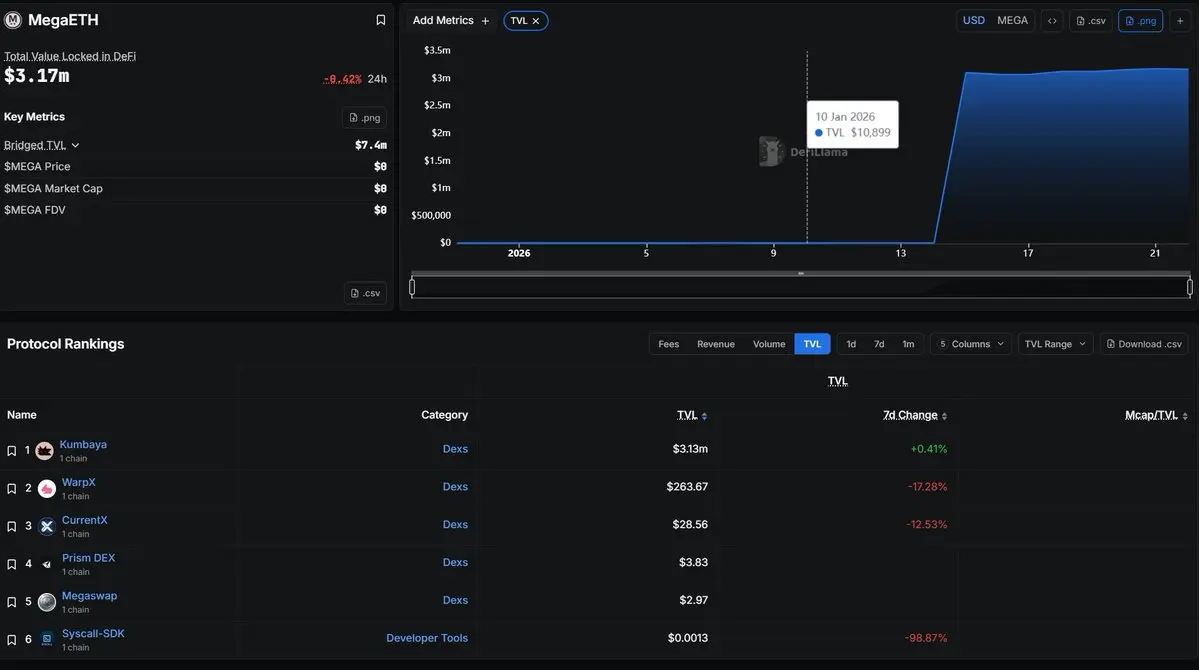Bookmark the Syscall-SDK protocol row
The width and height of the screenshot is (1199, 670).
coord(11,640)
